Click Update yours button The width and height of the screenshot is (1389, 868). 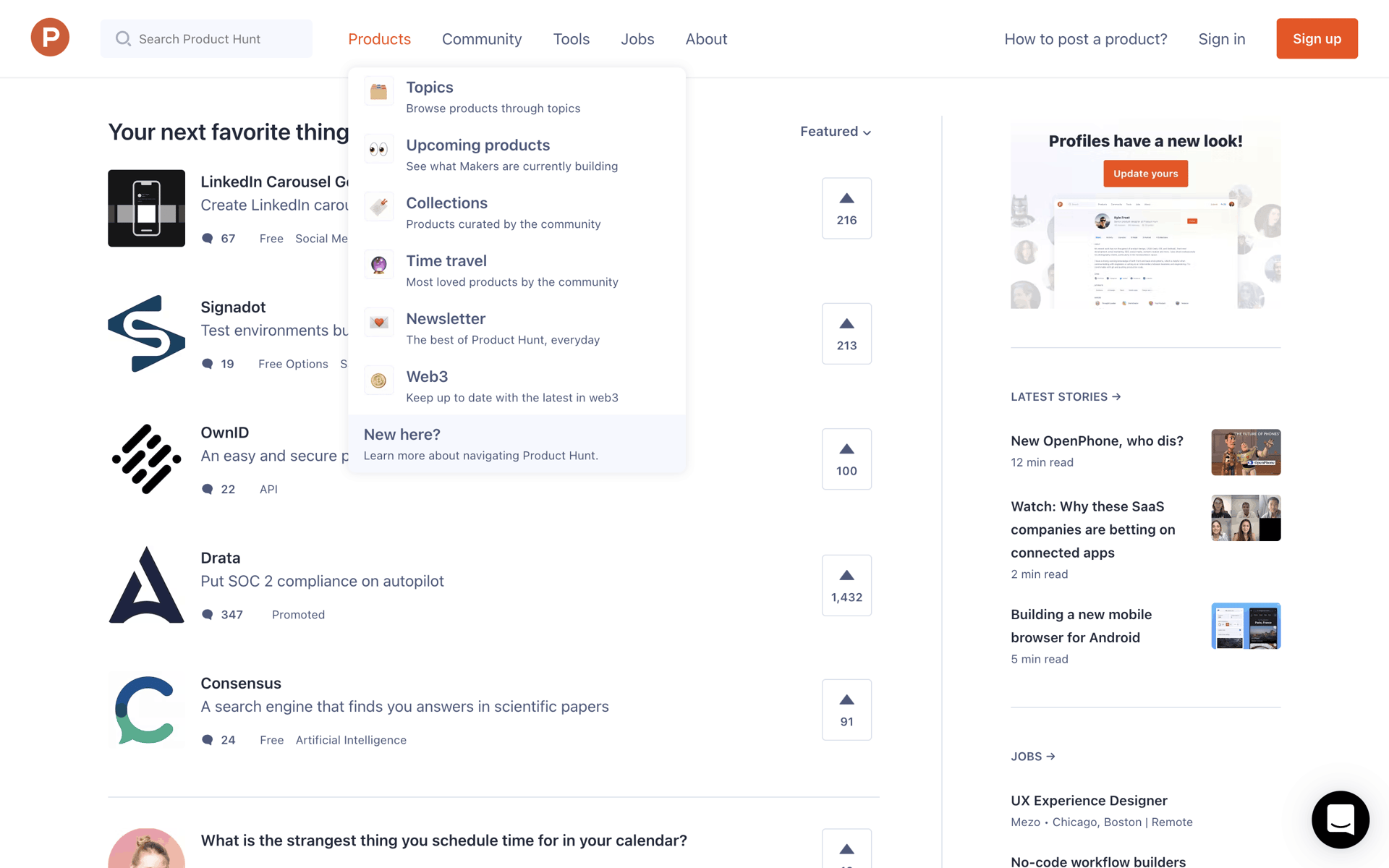[1145, 174]
